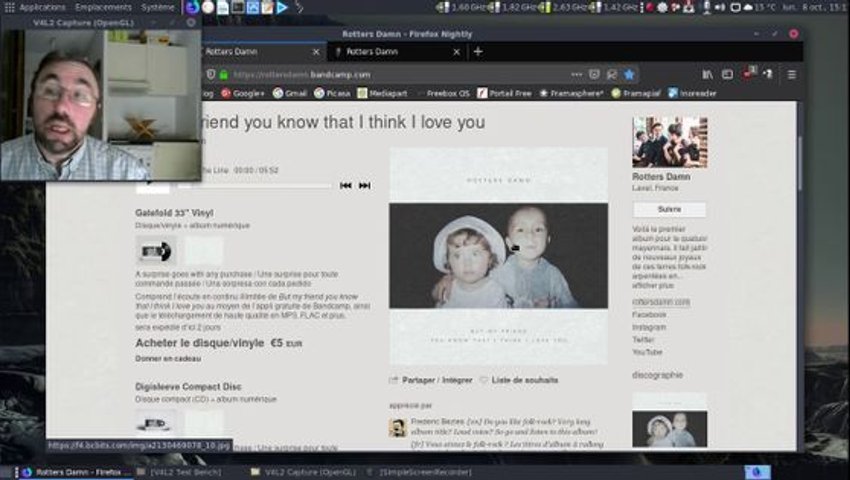Screen dimensions: 850x480
Task: Open the band's Twitter link
Action: point(643,340)
